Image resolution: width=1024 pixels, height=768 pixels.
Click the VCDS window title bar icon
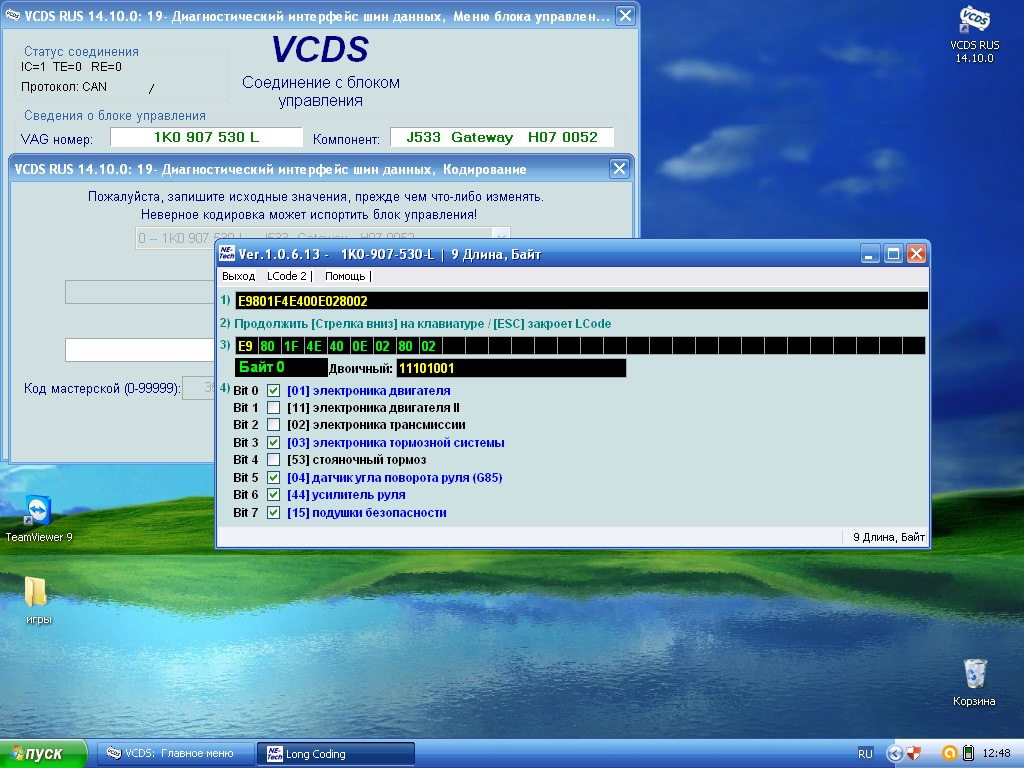(12, 16)
